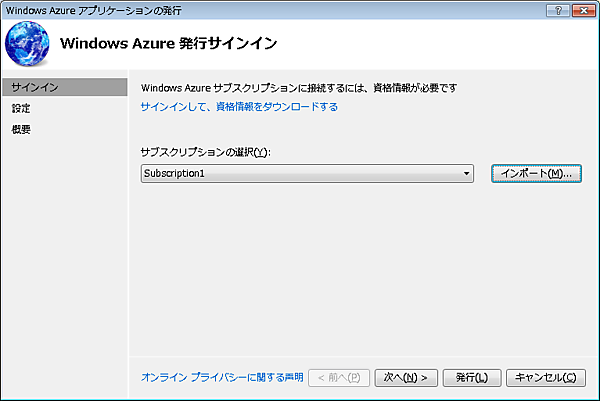Click the 発行(L) button
The width and height of the screenshot is (600, 401).
pos(472,378)
